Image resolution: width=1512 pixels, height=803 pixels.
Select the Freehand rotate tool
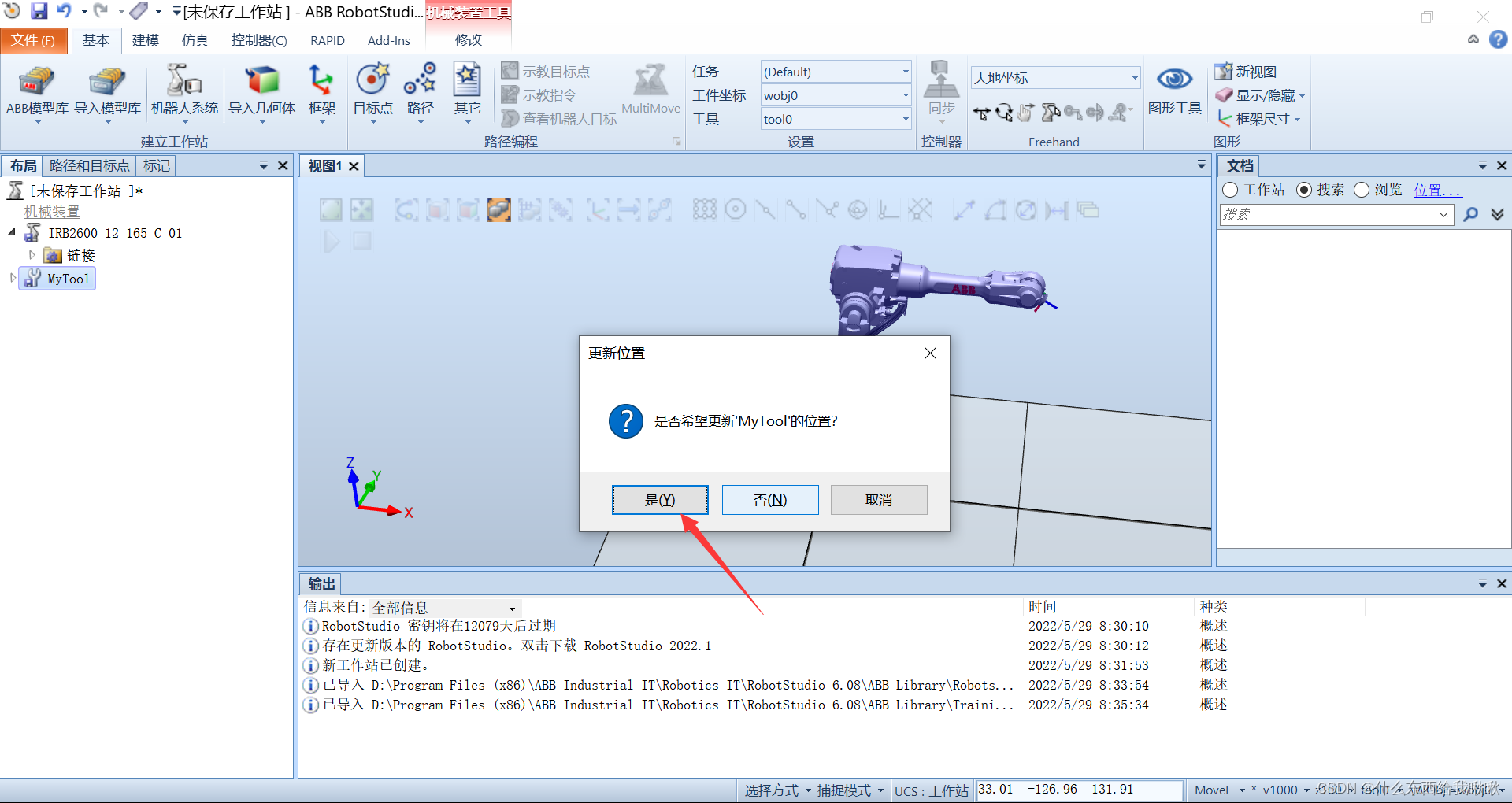click(x=1003, y=113)
